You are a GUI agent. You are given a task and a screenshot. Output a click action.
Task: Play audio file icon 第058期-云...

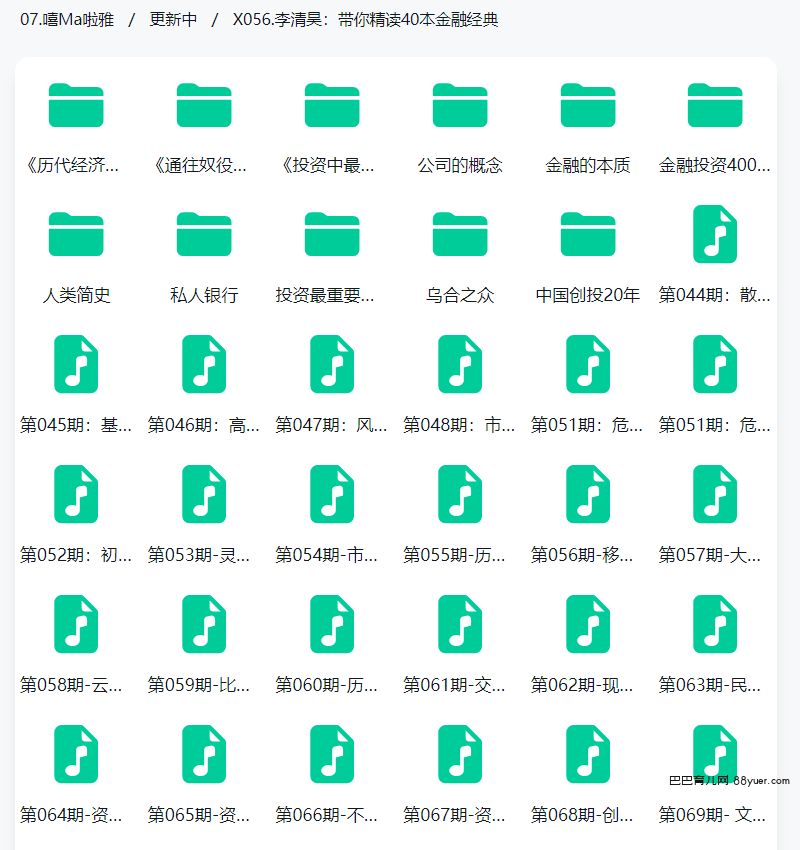(76, 624)
